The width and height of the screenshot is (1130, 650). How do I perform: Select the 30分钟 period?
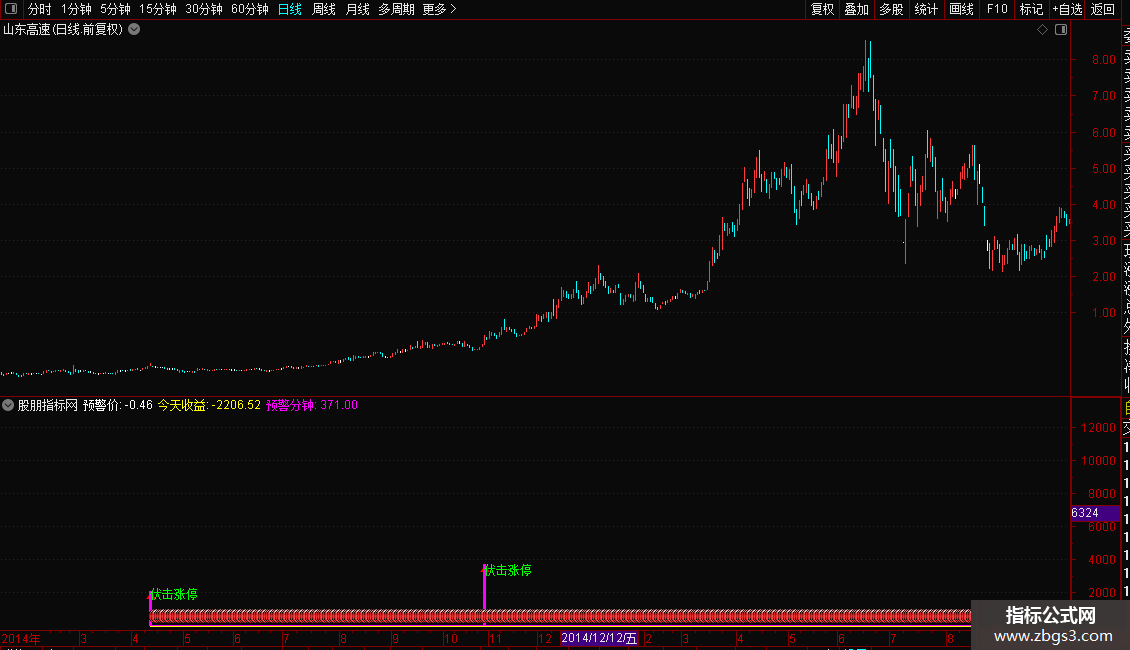[x=203, y=9]
